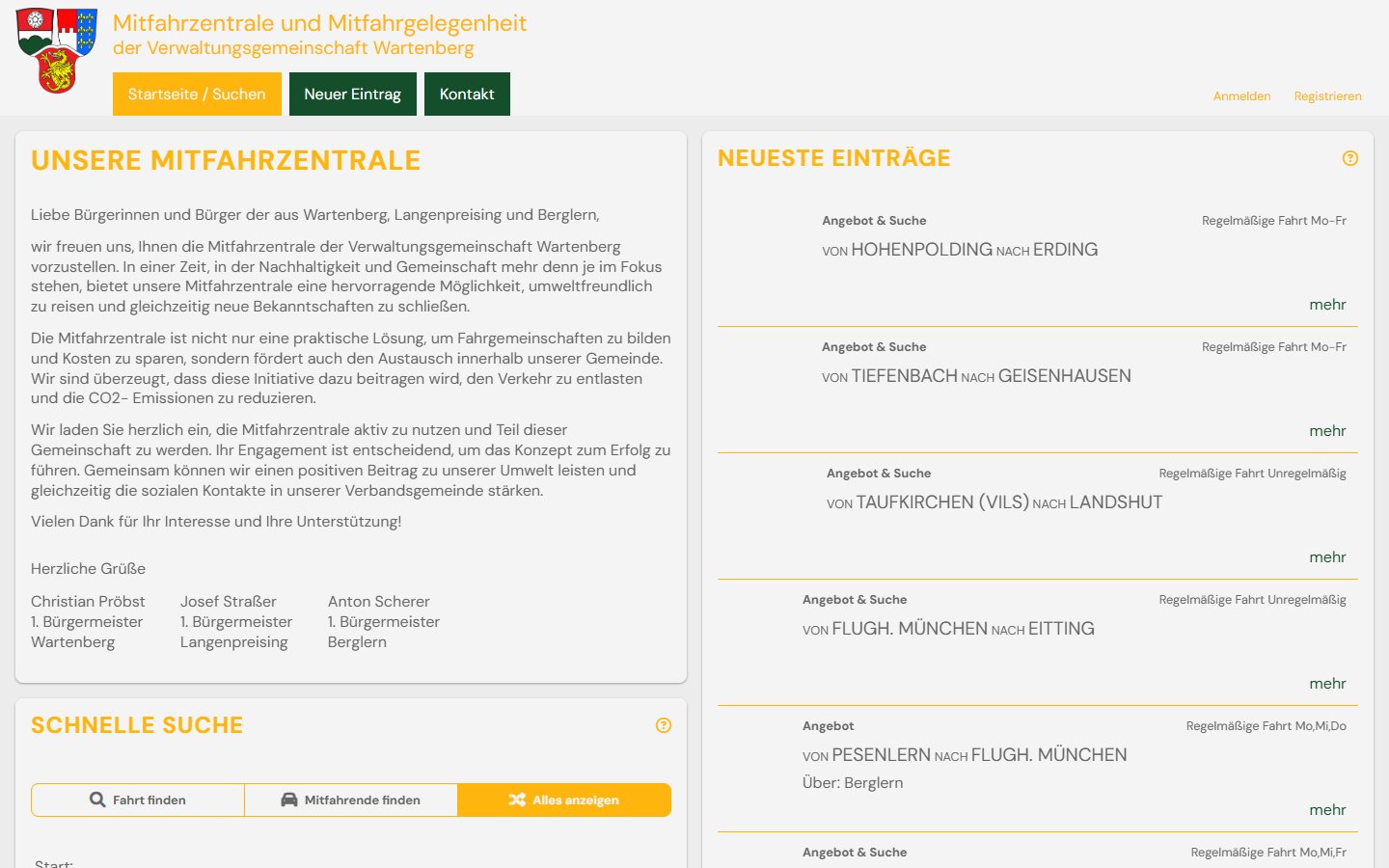Open mehr for Pesenlern nach Flugh. München
This screenshot has width=1389, height=868.
[x=1327, y=810]
